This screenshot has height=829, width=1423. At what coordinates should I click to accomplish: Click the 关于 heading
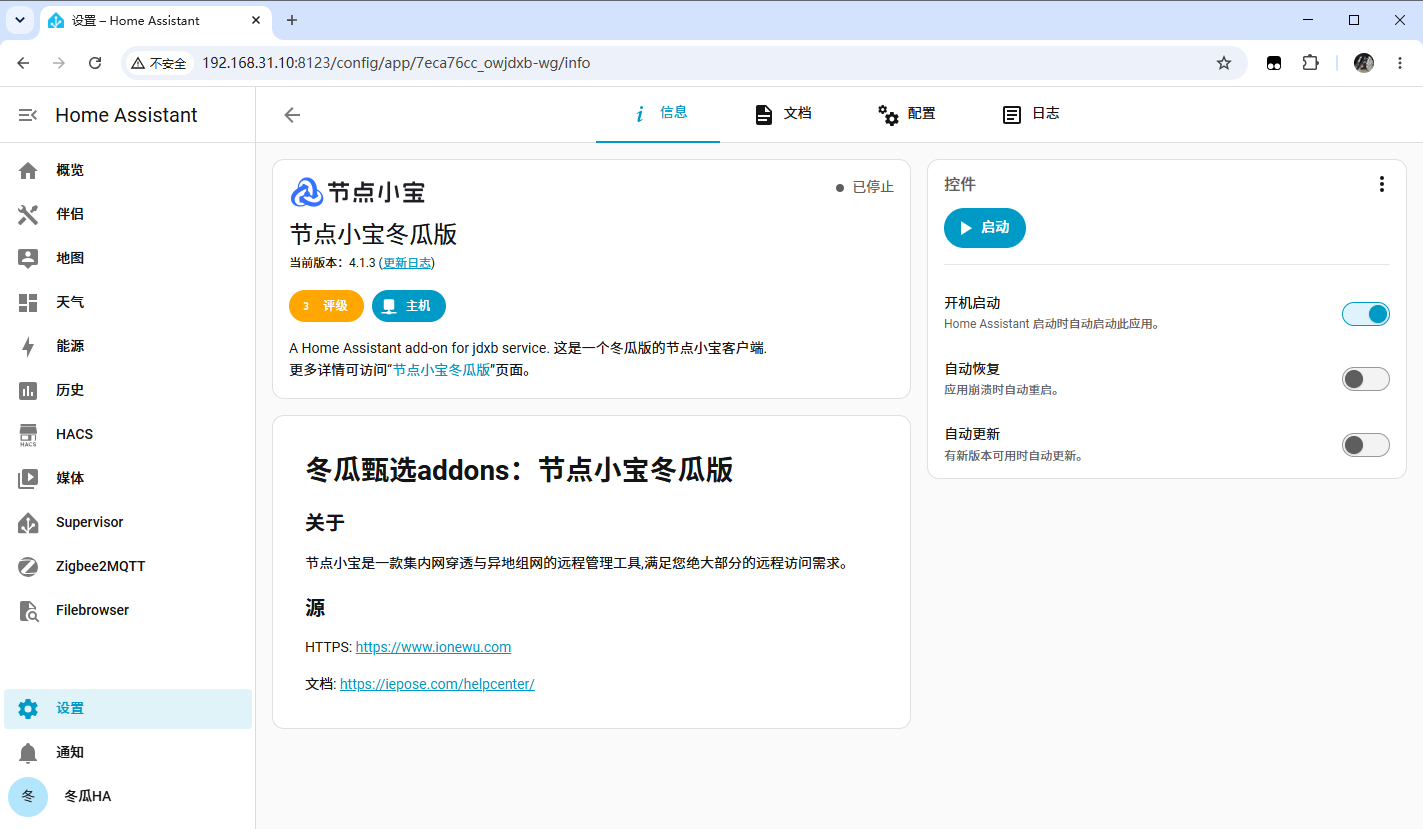point(325,523)
